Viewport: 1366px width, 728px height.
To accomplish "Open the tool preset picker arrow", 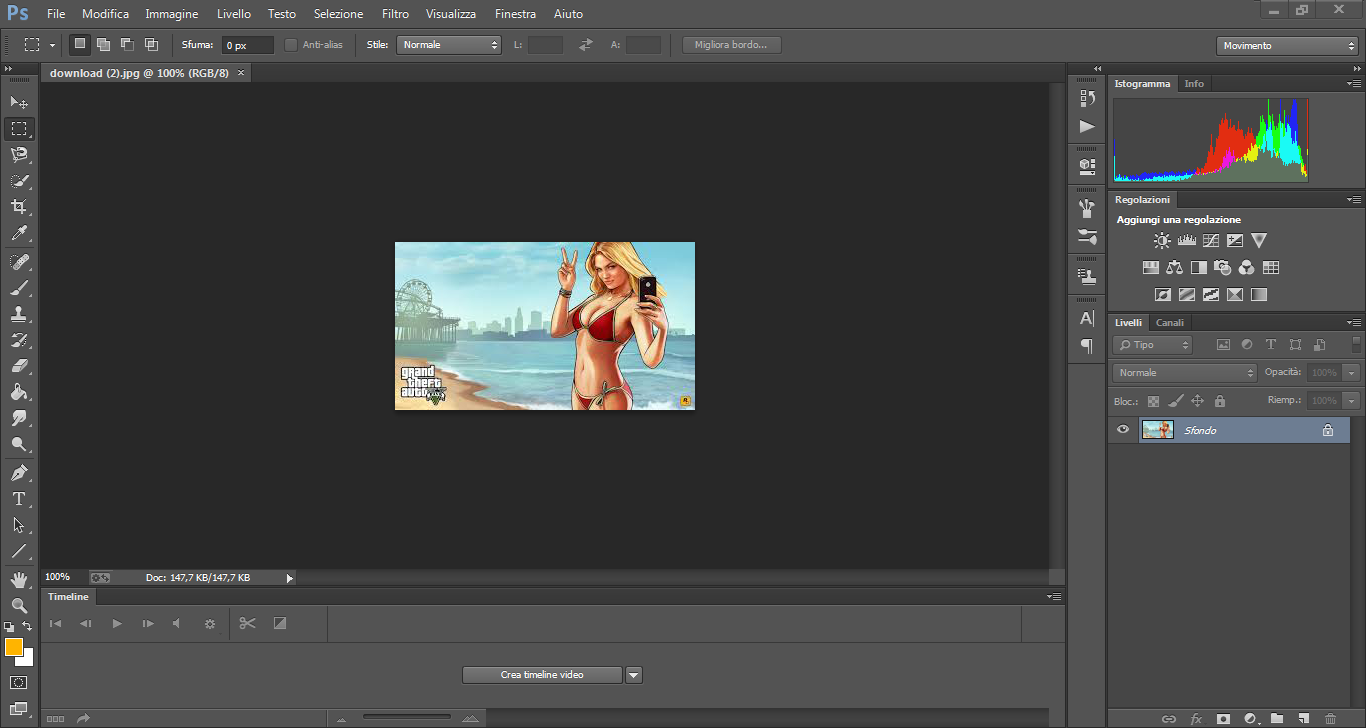I will tap(52, 46).
